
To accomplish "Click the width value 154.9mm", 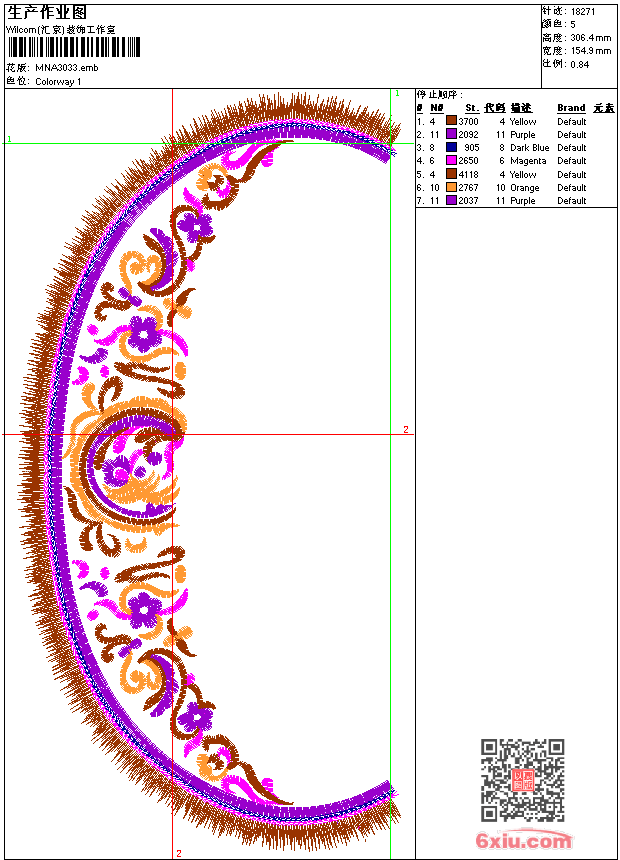I will coord(590,51).
